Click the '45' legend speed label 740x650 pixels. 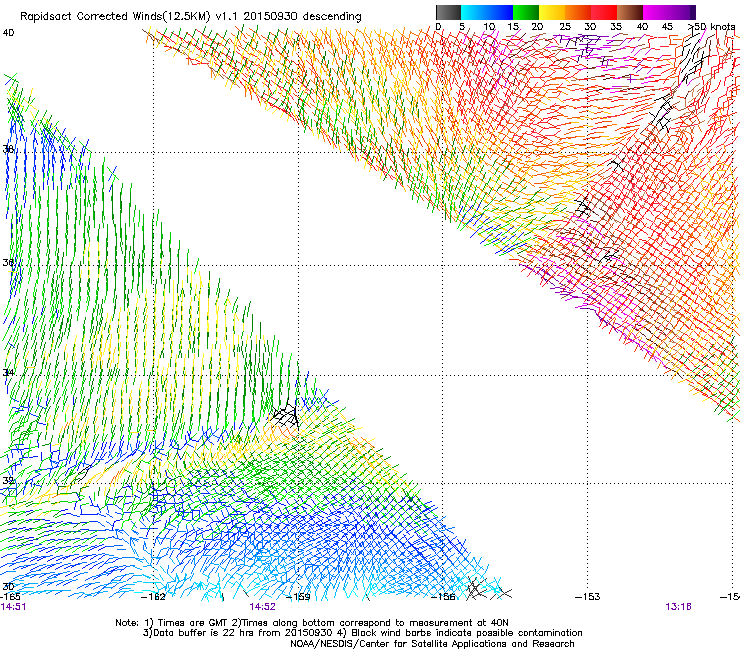(667, 27)
